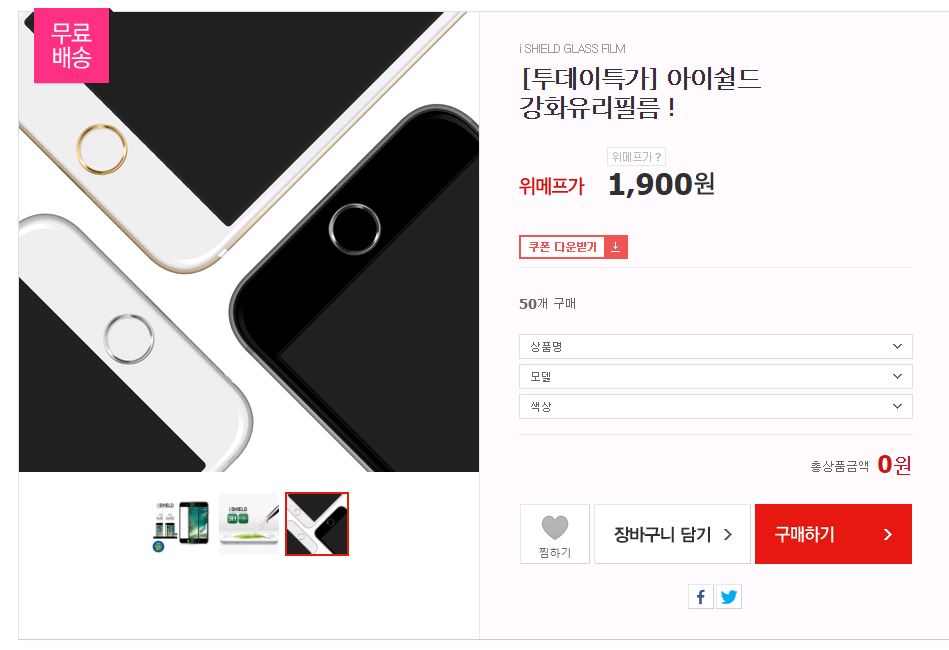Click 쿠폰 다운받기 coupon button
949x650 pixels.
[x=573, y=247]
